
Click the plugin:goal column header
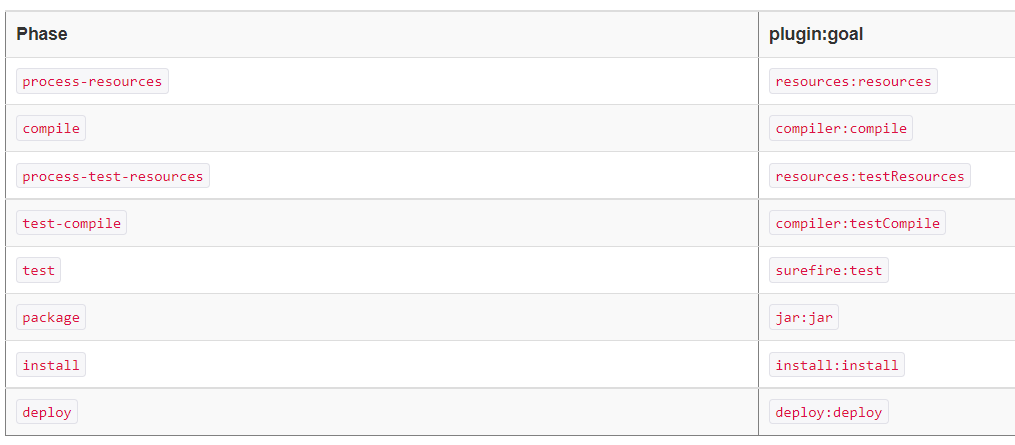tap(816, 34)
